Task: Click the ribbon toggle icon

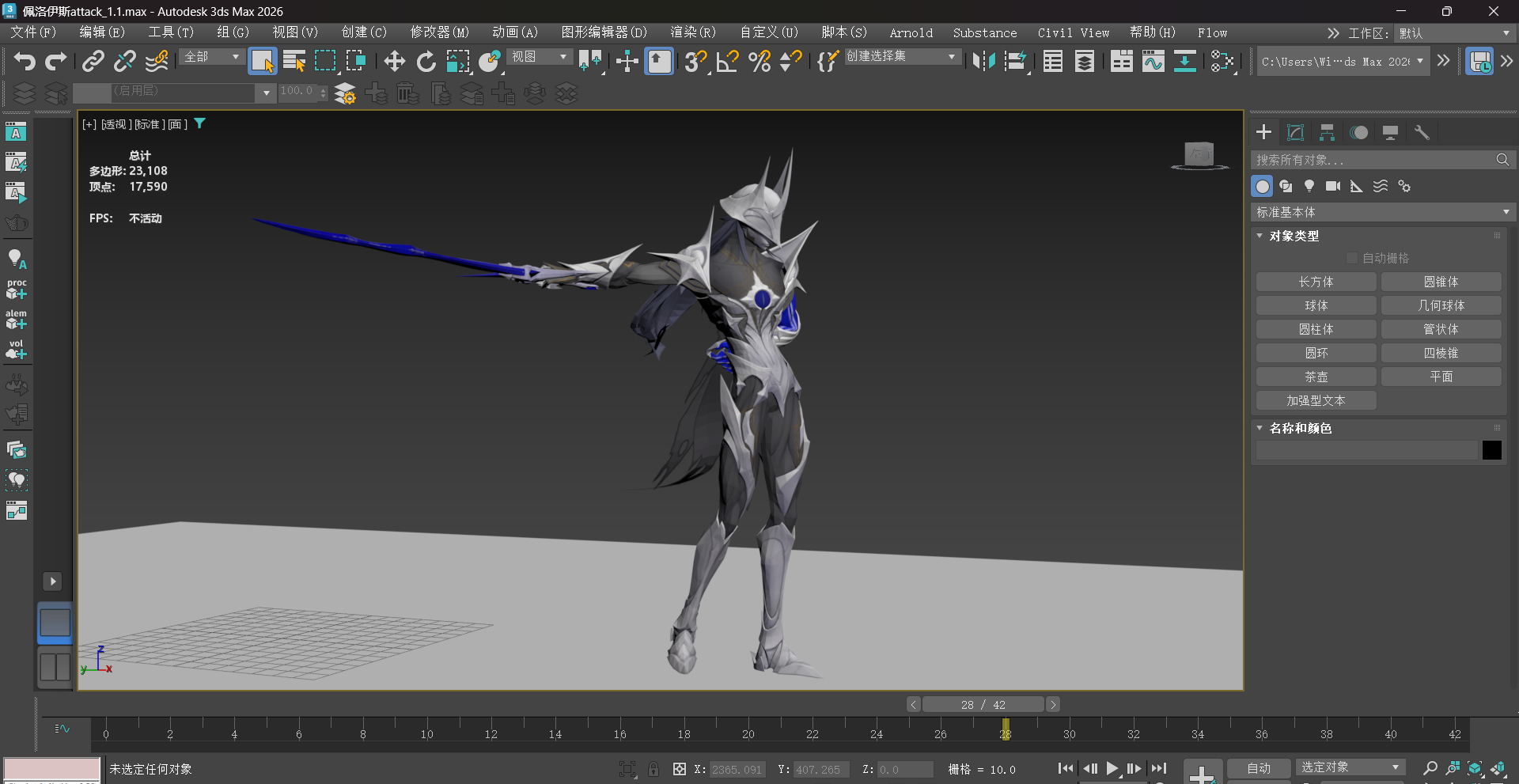Action: 1122,61
